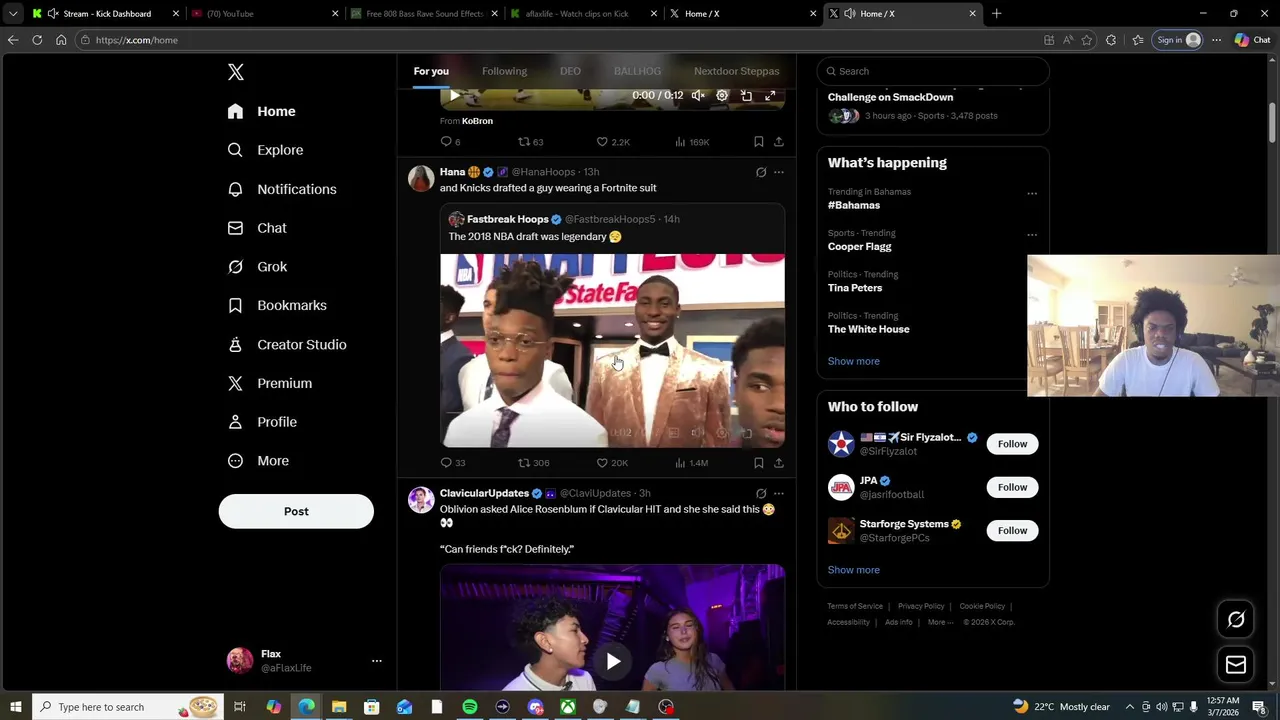Open the Fastbreak Hoops quoted post author

[x=507, y=219]
